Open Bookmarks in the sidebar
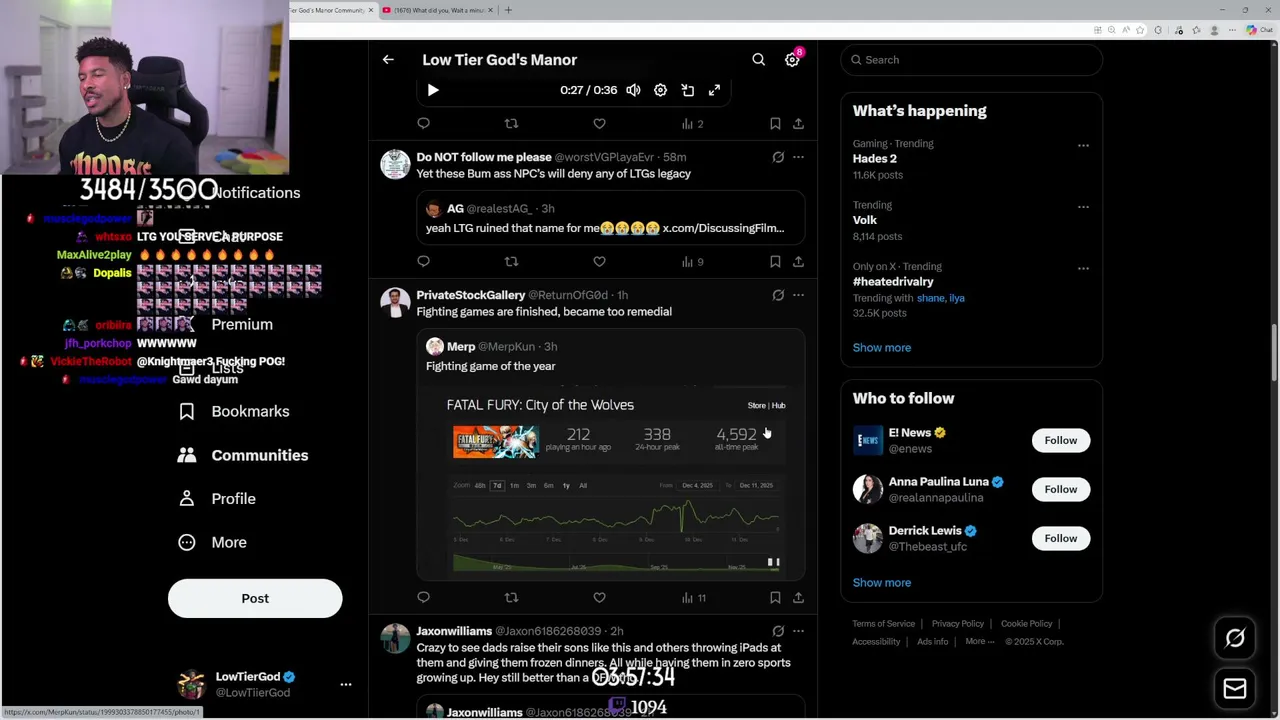1280x720 pixels. 233,411
